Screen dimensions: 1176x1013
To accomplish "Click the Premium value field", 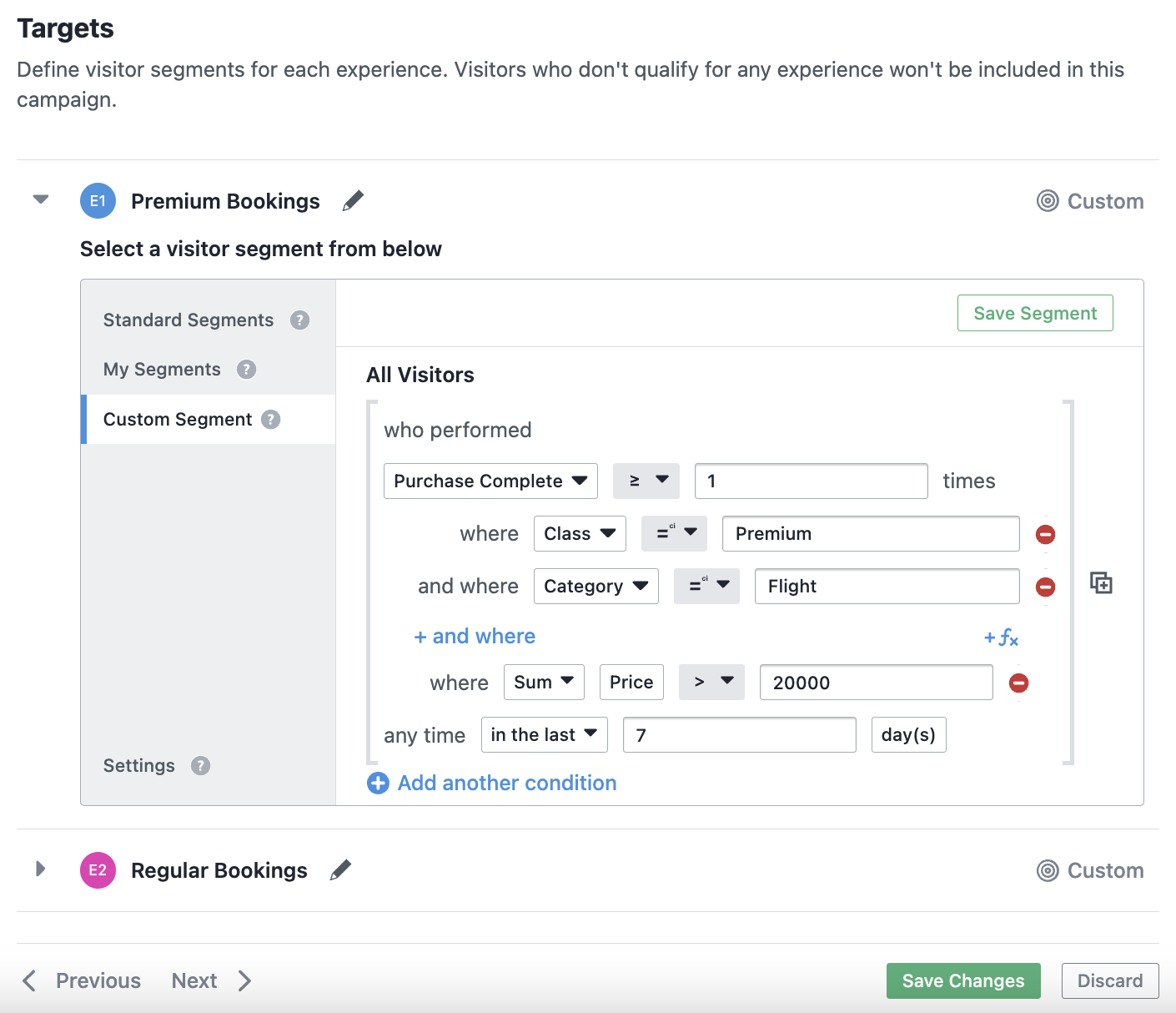I will [x=871, y=533].
